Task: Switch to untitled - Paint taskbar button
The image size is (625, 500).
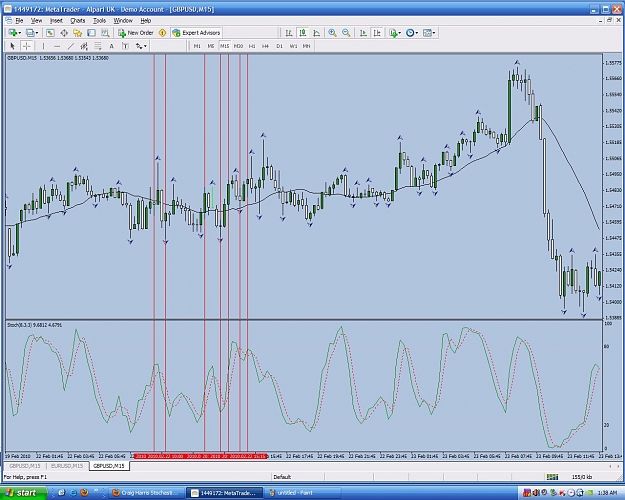Action: coord(304,493)
